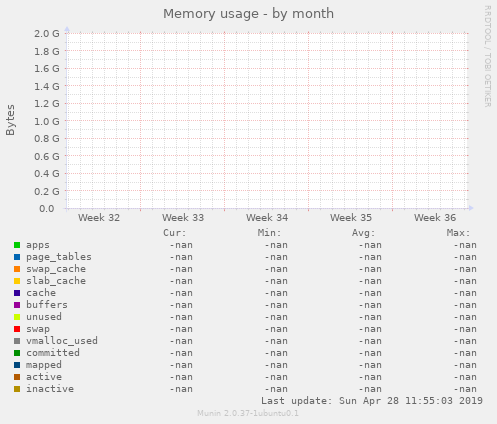497x424 pixels.
Task: Click the apps Cur '-nan' value
Action: pos(181,245)
